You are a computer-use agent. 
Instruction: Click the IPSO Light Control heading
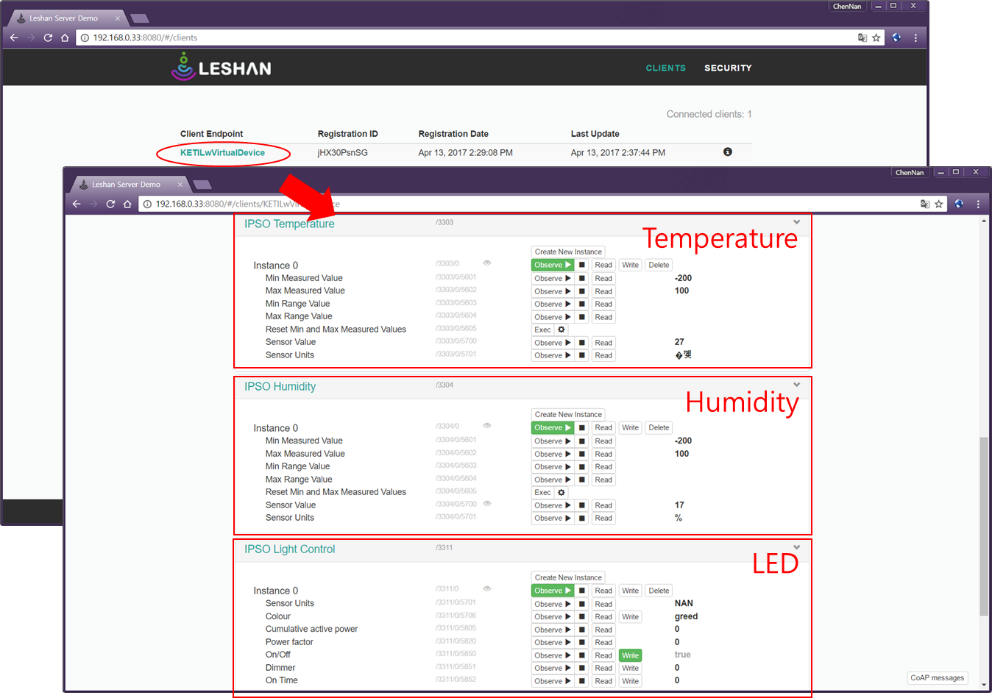tap(290, 549)
